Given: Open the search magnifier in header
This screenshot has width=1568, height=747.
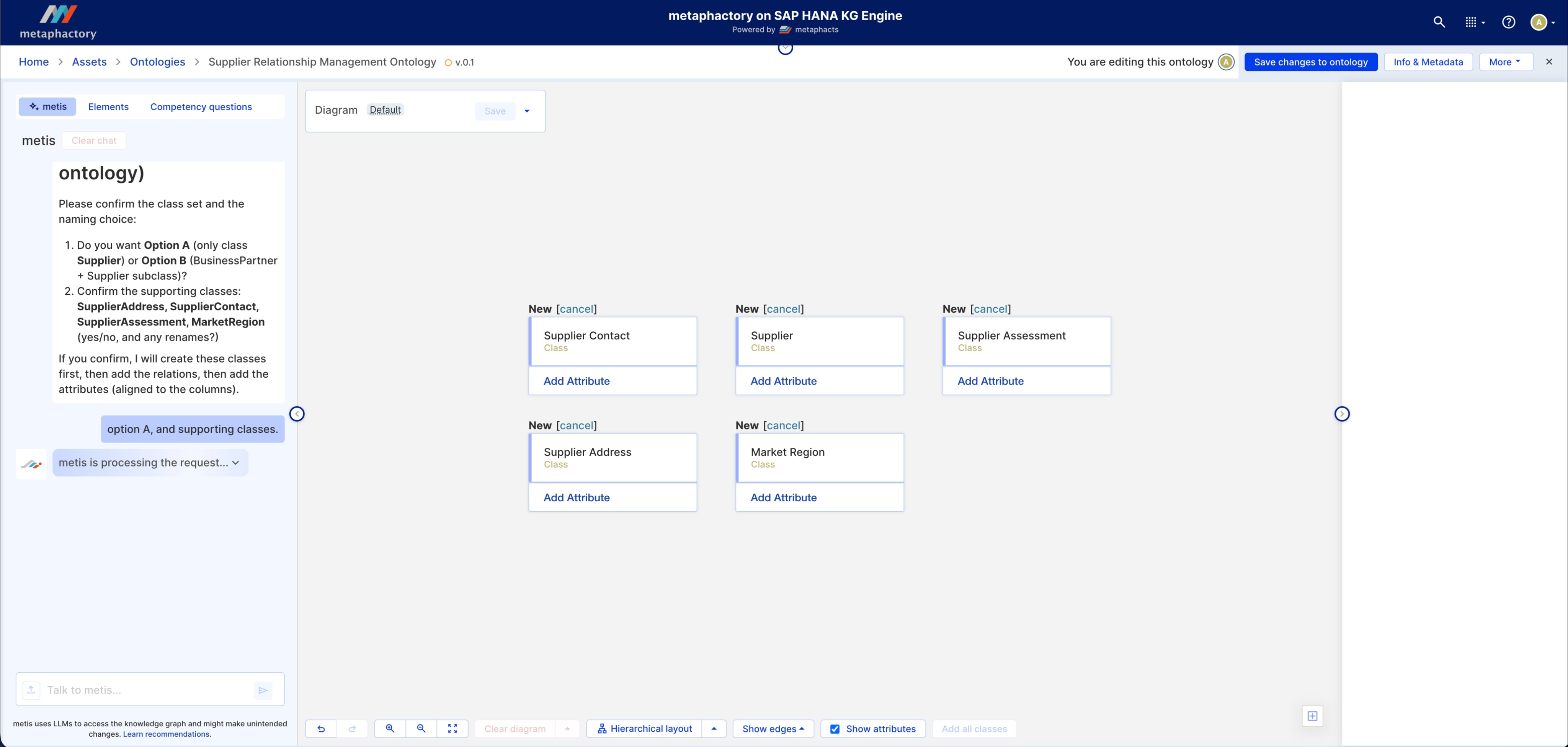Looking at the screenshot, I should point(1439,23).
